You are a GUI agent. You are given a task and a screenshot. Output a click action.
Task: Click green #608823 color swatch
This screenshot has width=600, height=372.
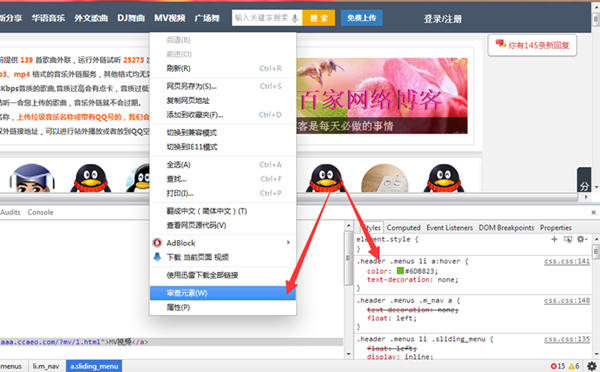tap(400, 271)
